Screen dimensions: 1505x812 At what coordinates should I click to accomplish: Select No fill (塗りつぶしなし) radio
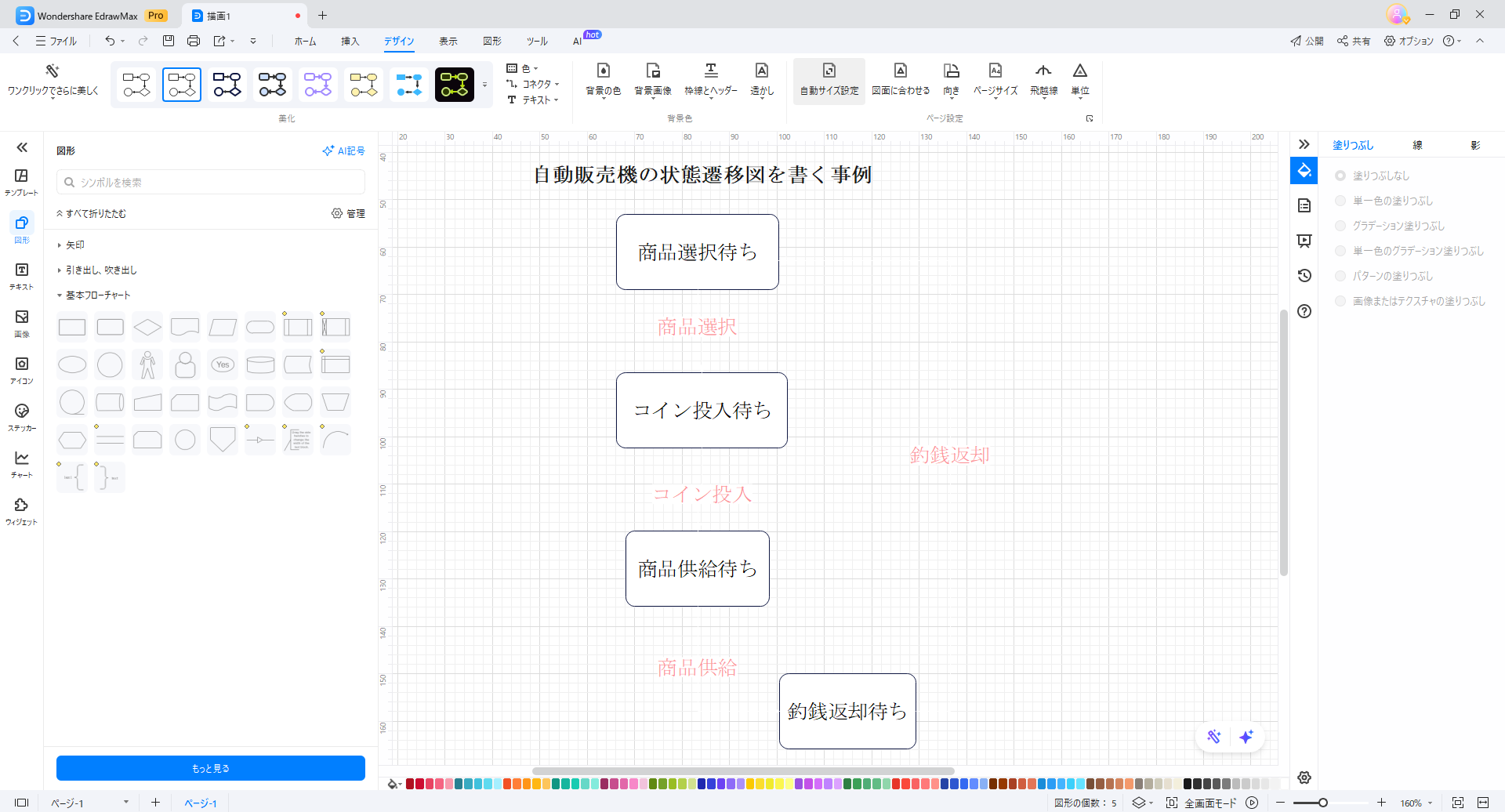pos(1340,176)
